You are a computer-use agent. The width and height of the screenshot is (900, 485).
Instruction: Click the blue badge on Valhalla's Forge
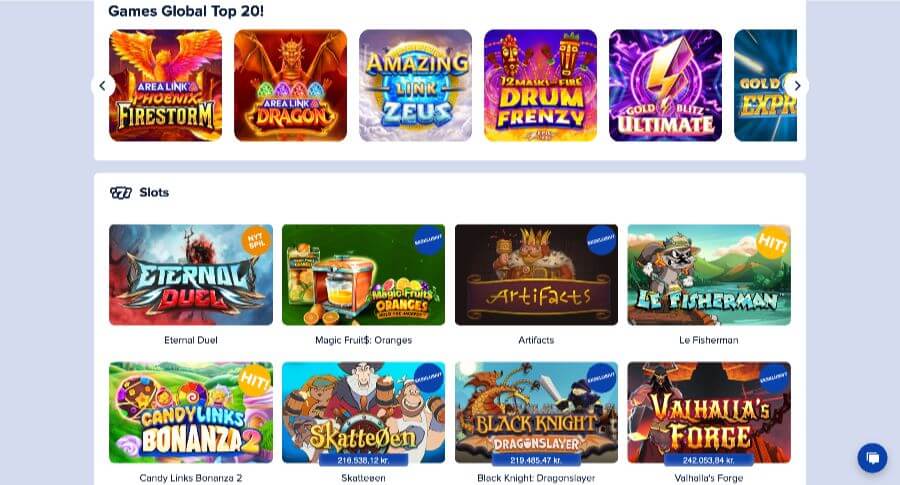[774, 378]
